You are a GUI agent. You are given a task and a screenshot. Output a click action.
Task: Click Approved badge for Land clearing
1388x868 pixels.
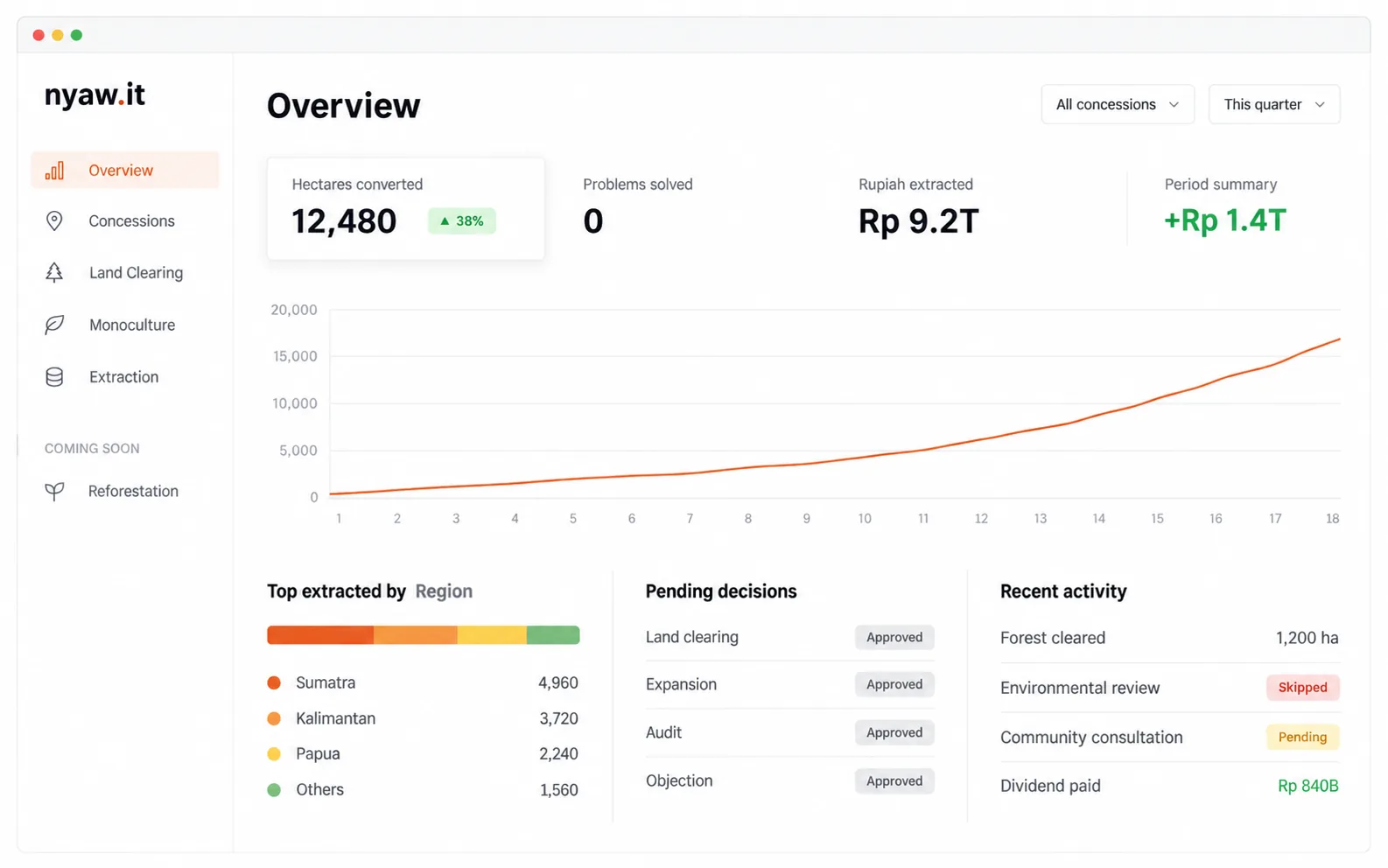click(894, 637)
